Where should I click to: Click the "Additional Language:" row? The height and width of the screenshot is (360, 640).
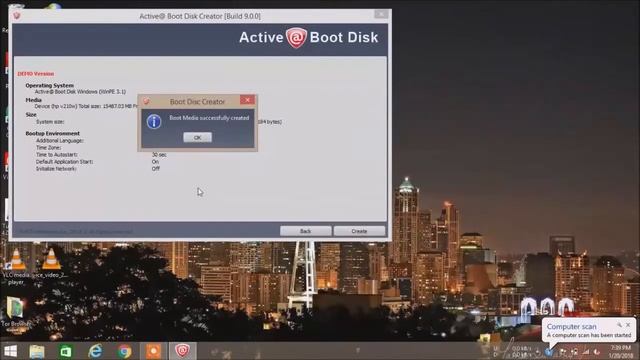(60, 140)
